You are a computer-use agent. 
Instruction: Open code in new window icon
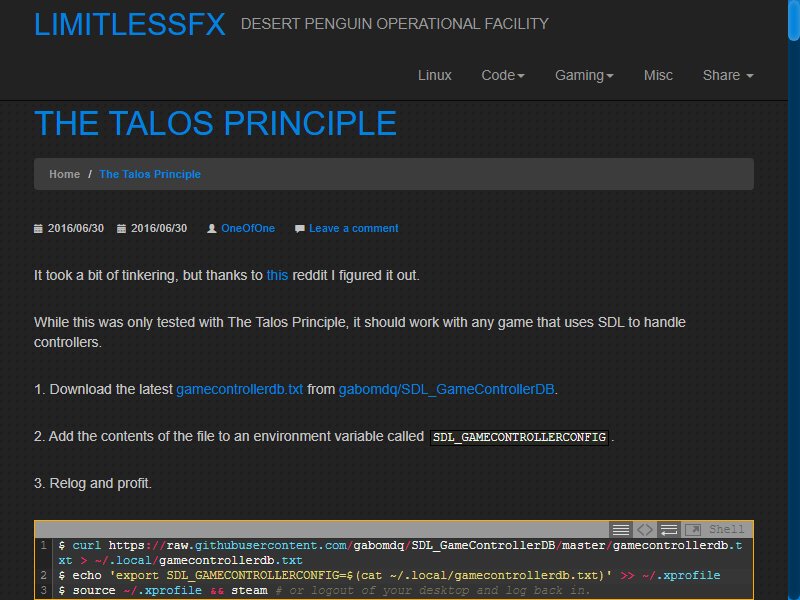click(692, 530)
